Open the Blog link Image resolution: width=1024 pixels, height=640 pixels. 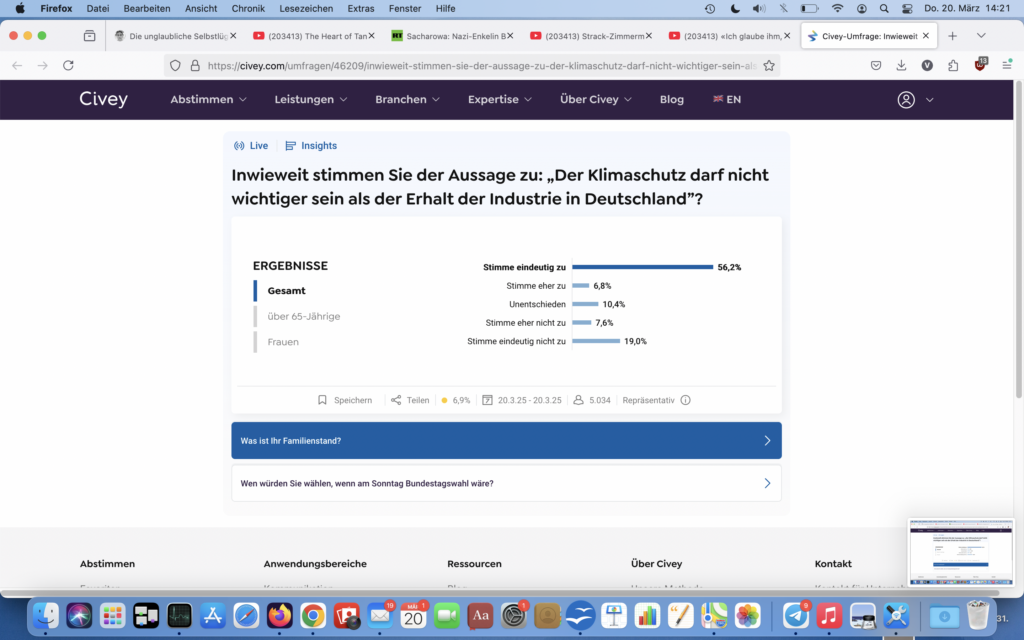[672, 100]
